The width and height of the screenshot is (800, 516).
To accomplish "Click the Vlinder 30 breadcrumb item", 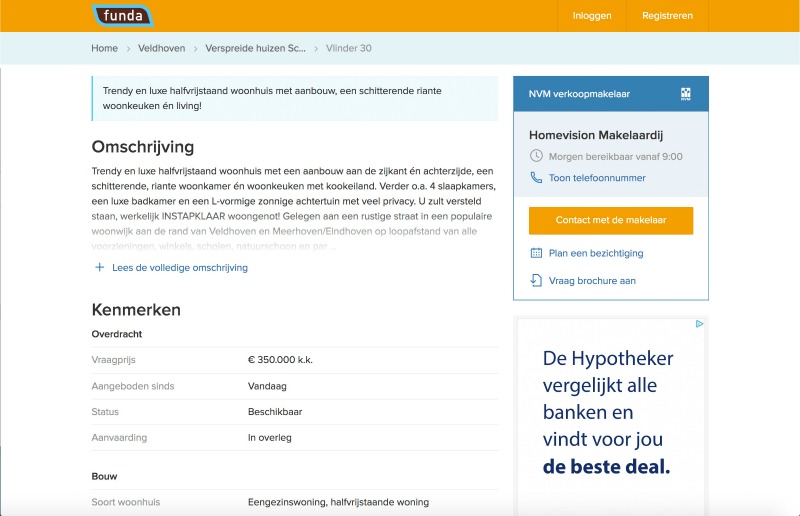I will pyautogui.click(x=349, y=48).
